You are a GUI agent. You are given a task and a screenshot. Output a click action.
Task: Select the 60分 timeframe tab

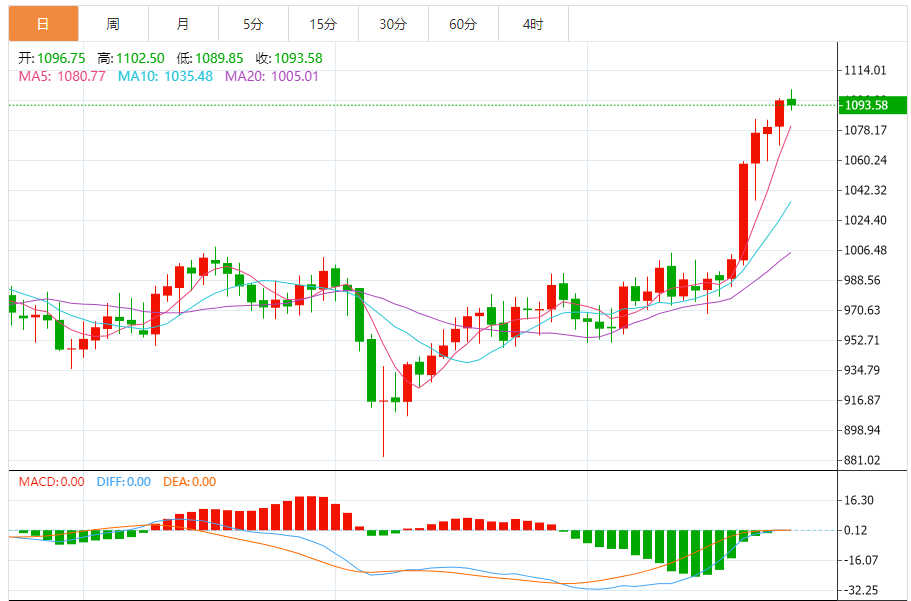pyautogui.click(x=463, y=24)
